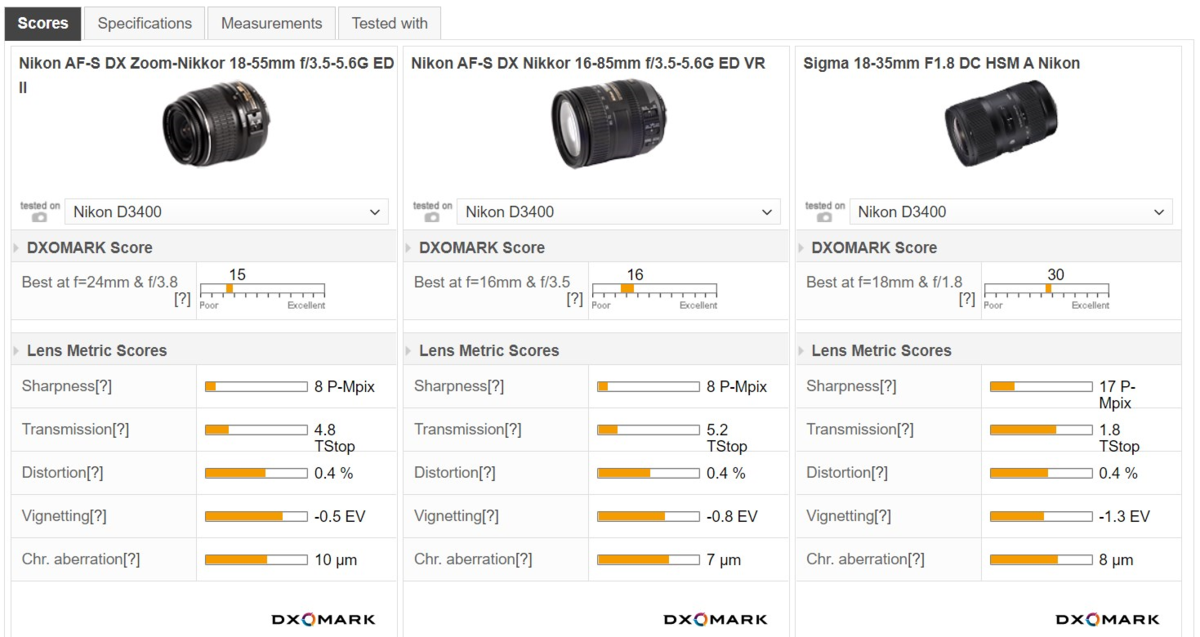Click the 8 µm chromatic aberration value
Screen dimensions: 1200x637
point(1116,560)
